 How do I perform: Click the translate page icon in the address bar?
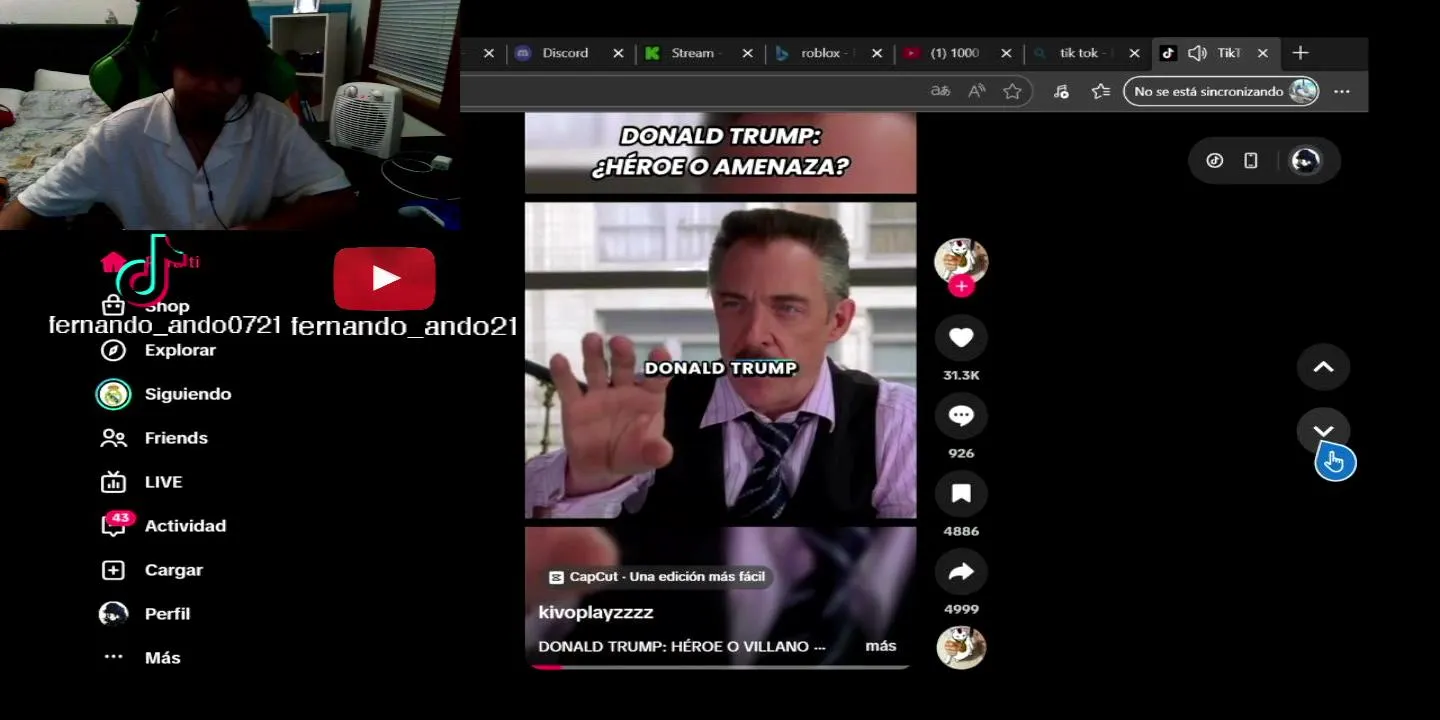940,91
